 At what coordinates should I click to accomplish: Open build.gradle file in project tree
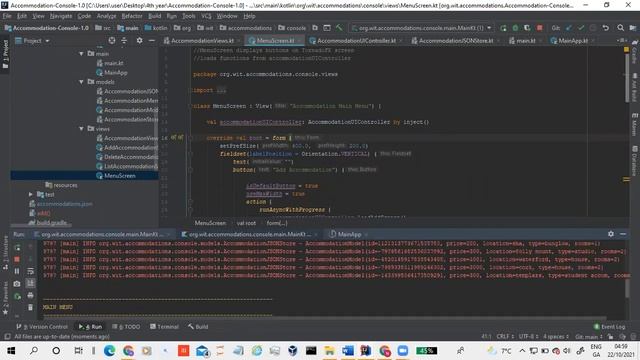coord(48,222)
